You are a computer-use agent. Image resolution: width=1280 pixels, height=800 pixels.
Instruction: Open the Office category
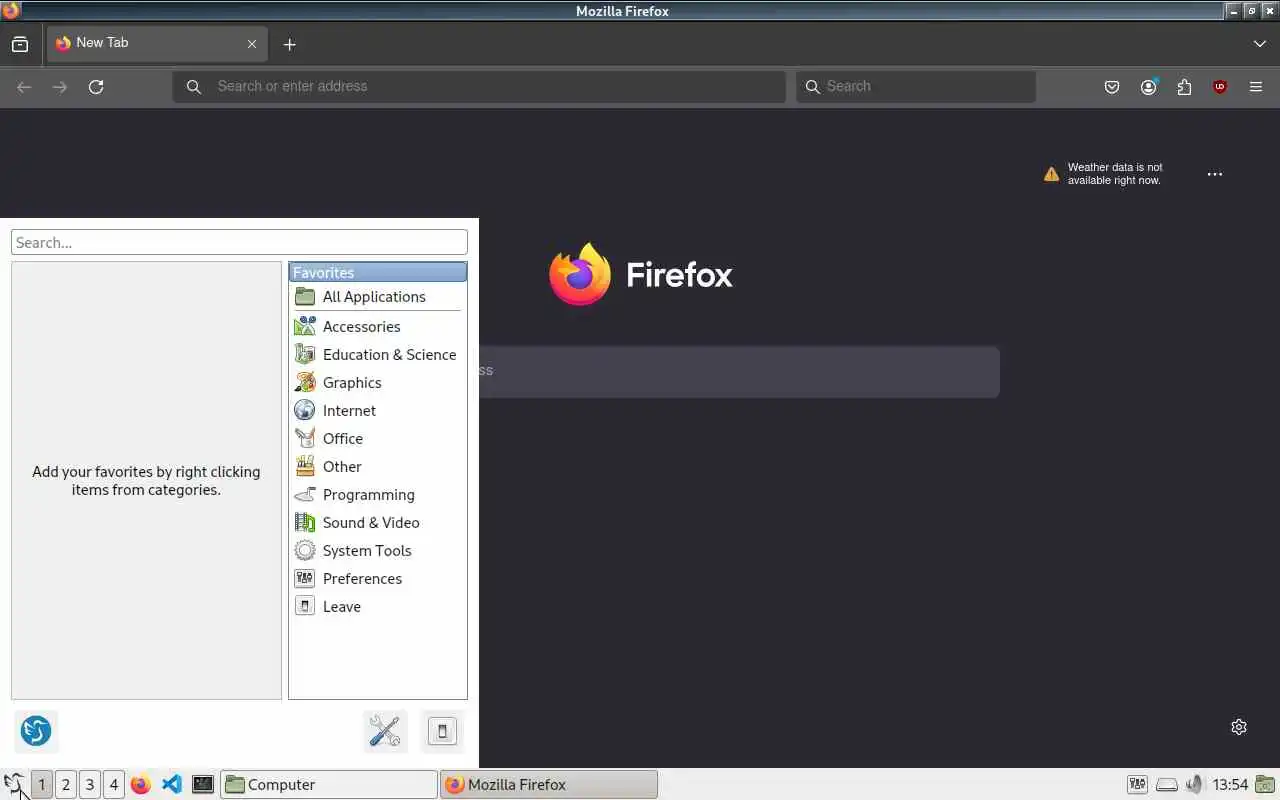[378, 439]
